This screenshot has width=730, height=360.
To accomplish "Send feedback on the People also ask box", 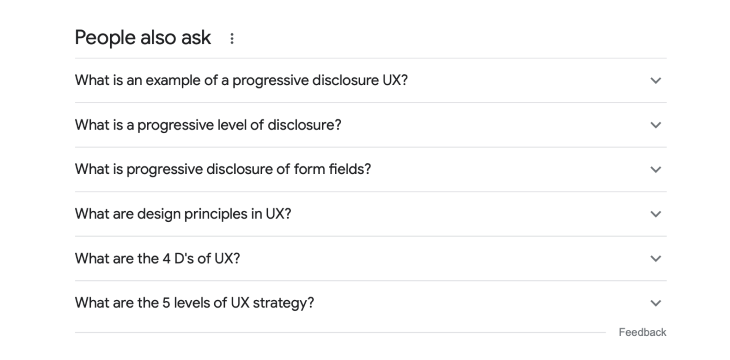I will (x=642, y=333).
